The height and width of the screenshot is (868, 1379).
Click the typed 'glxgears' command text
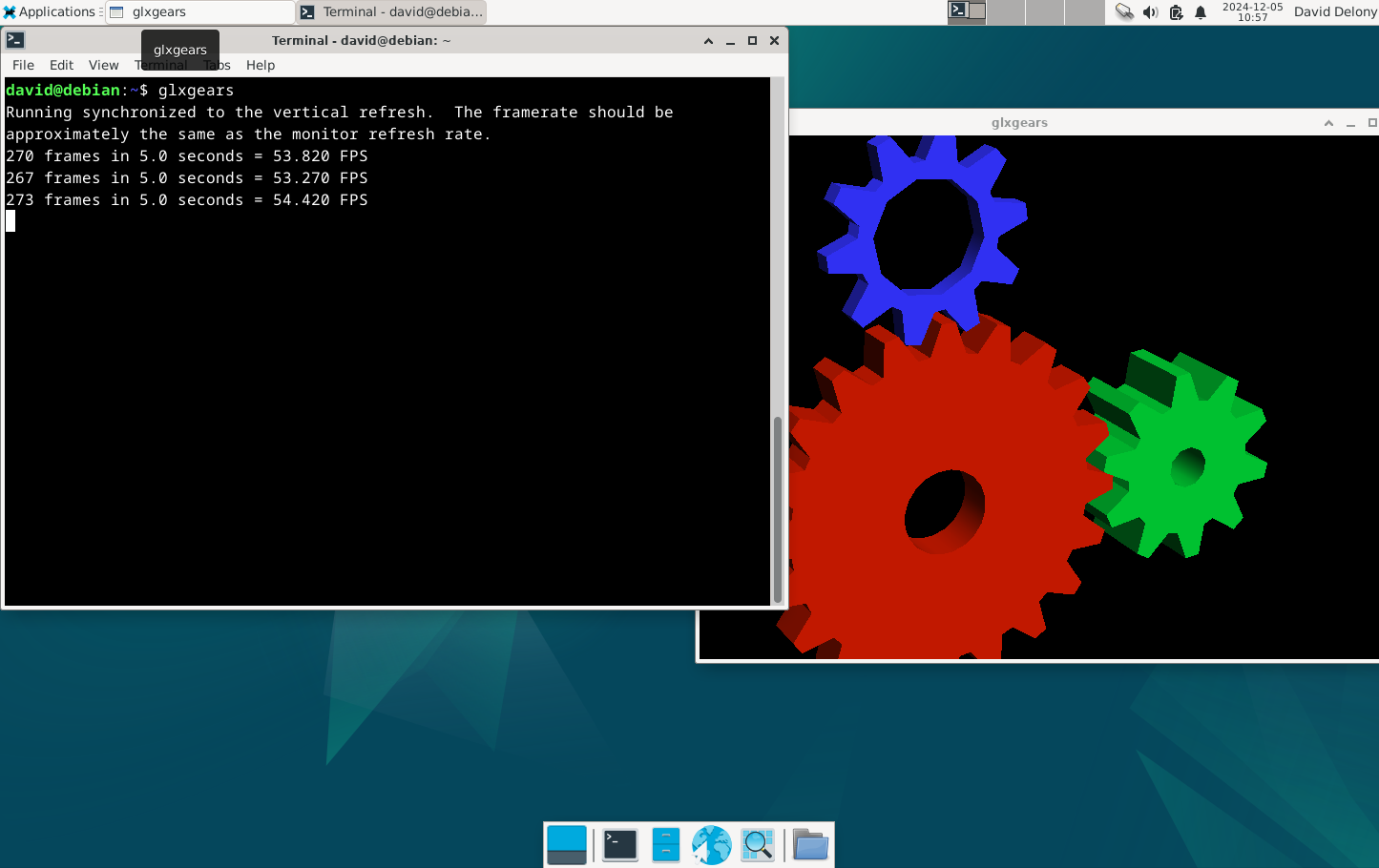[x=196, y=90]
